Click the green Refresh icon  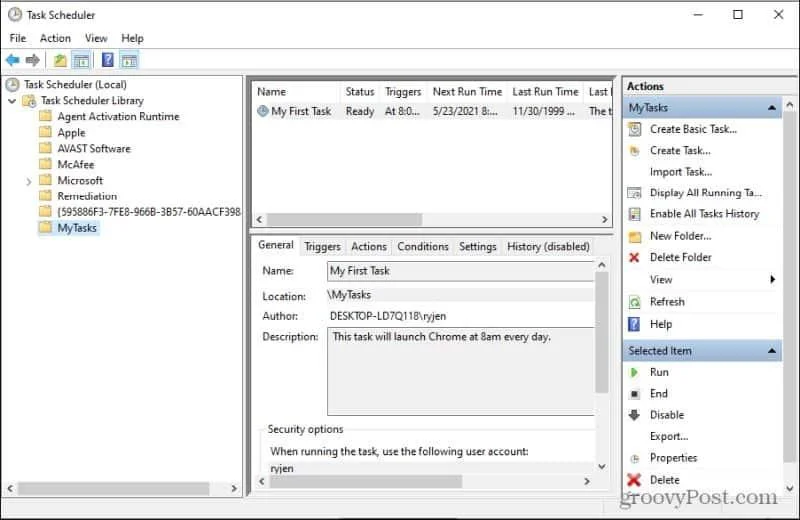coord(634,302)
